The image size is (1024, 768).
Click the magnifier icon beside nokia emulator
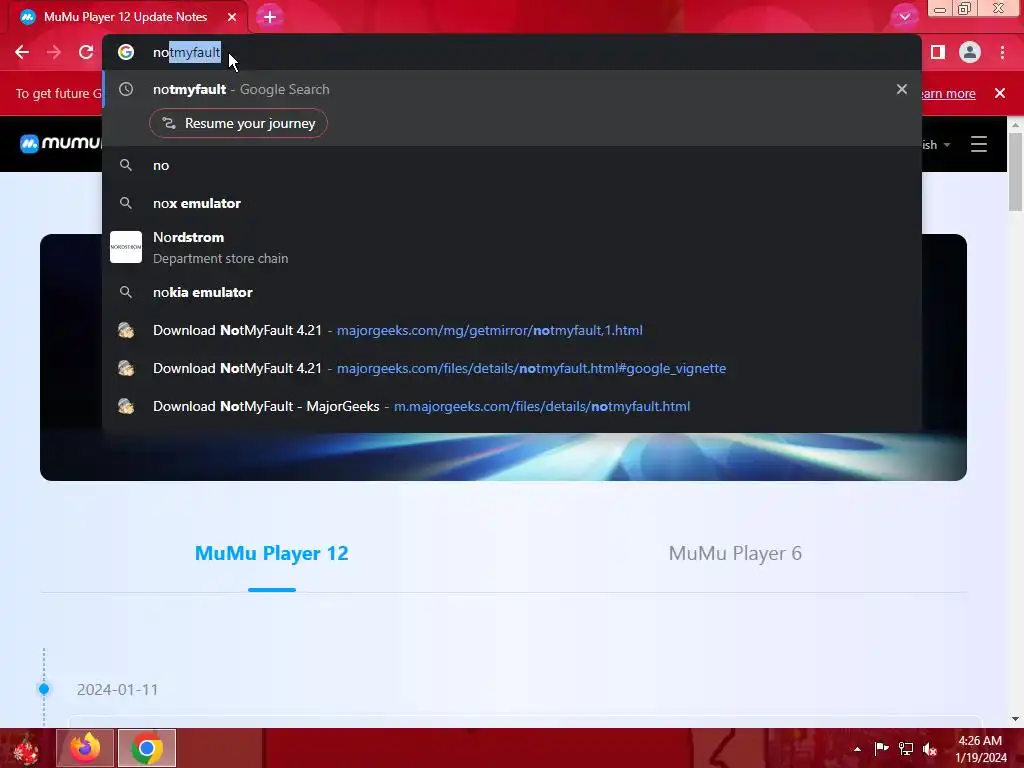click(126, 292)
